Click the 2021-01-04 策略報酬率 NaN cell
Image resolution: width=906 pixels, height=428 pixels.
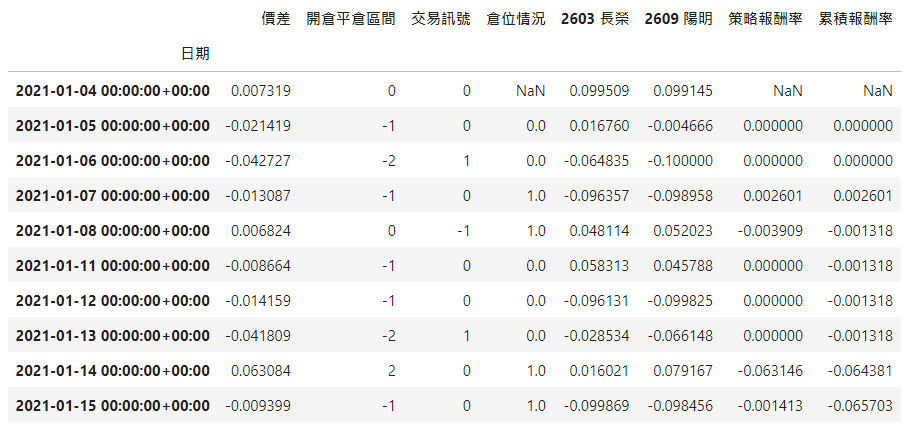[788, 91]
